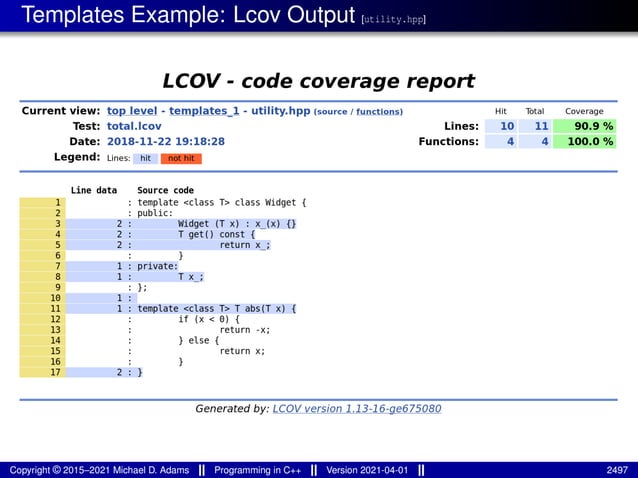Click source line 2 'public:'
The height and width of the screenshot is (478, 638).
click(155, 213)
